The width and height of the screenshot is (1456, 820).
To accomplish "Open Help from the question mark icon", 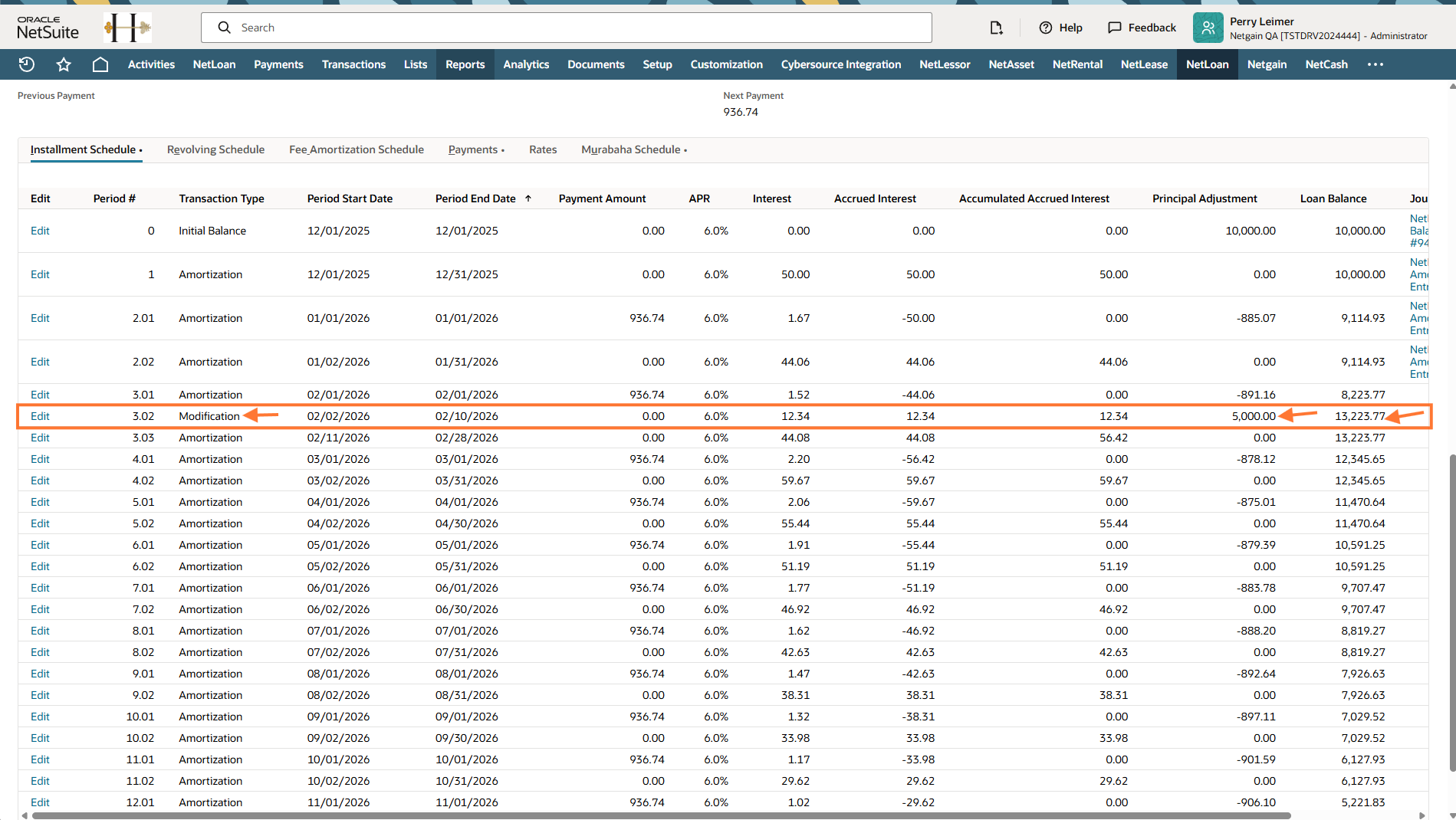I will point(1046,28).
